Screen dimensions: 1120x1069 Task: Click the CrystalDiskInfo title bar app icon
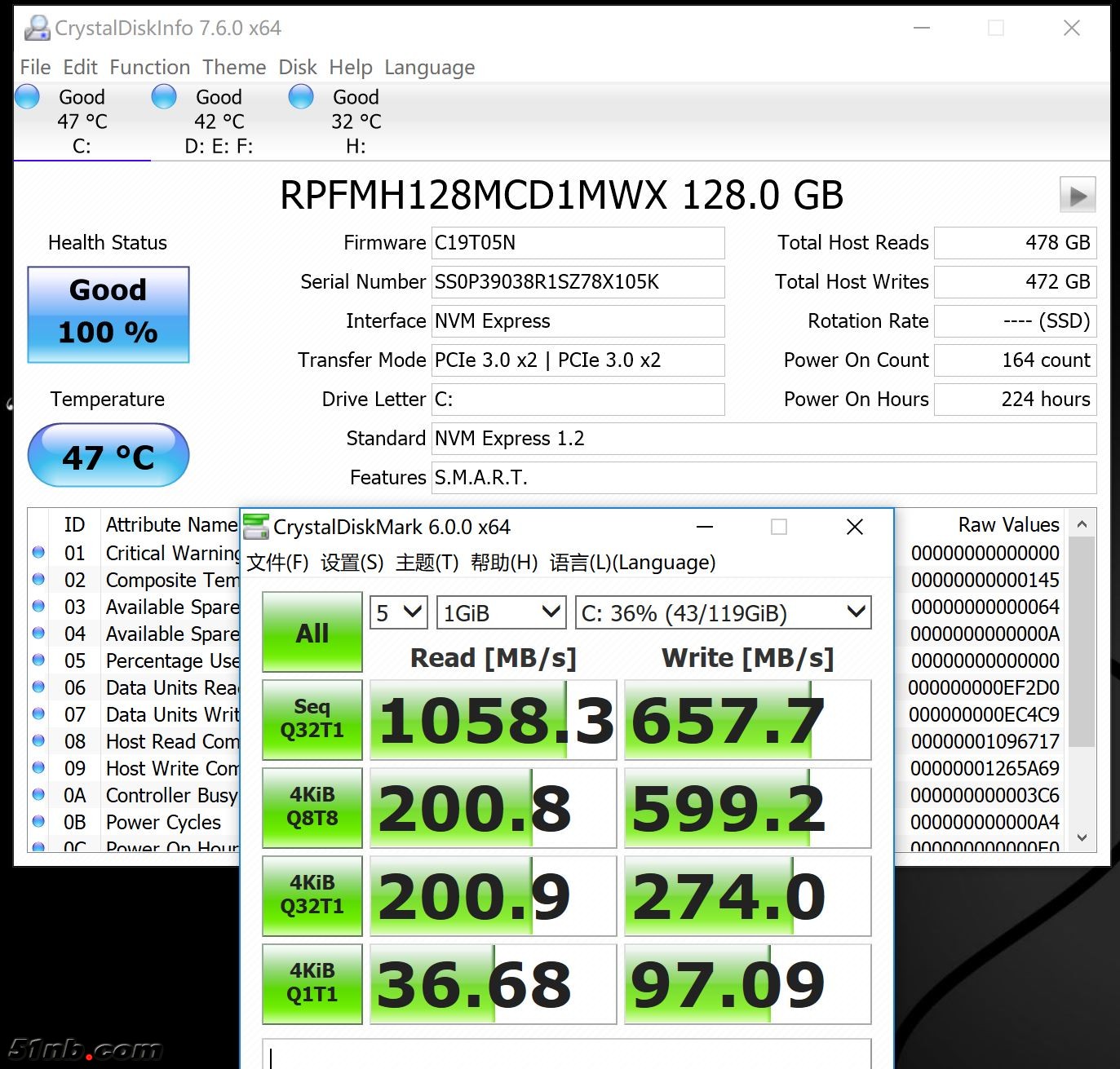click(x=36, y=29)
